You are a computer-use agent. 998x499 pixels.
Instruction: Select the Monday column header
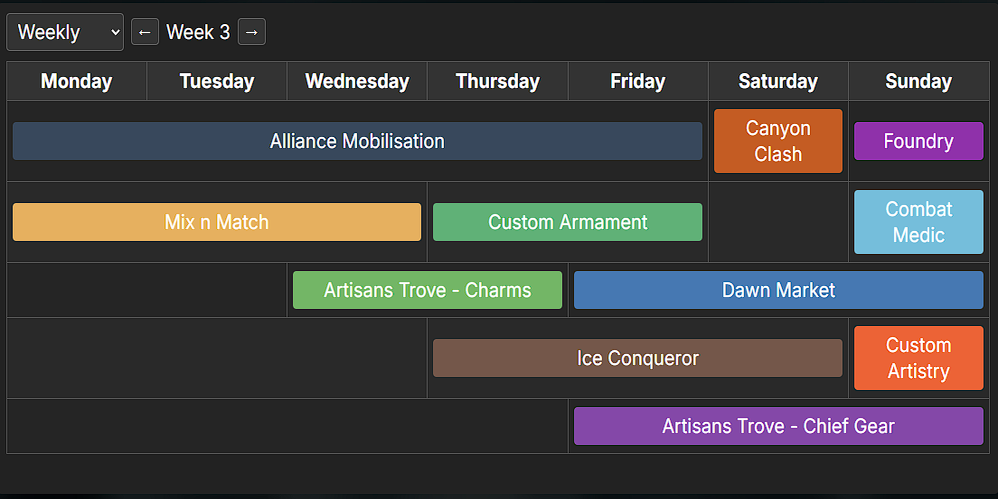coord(77,81)
